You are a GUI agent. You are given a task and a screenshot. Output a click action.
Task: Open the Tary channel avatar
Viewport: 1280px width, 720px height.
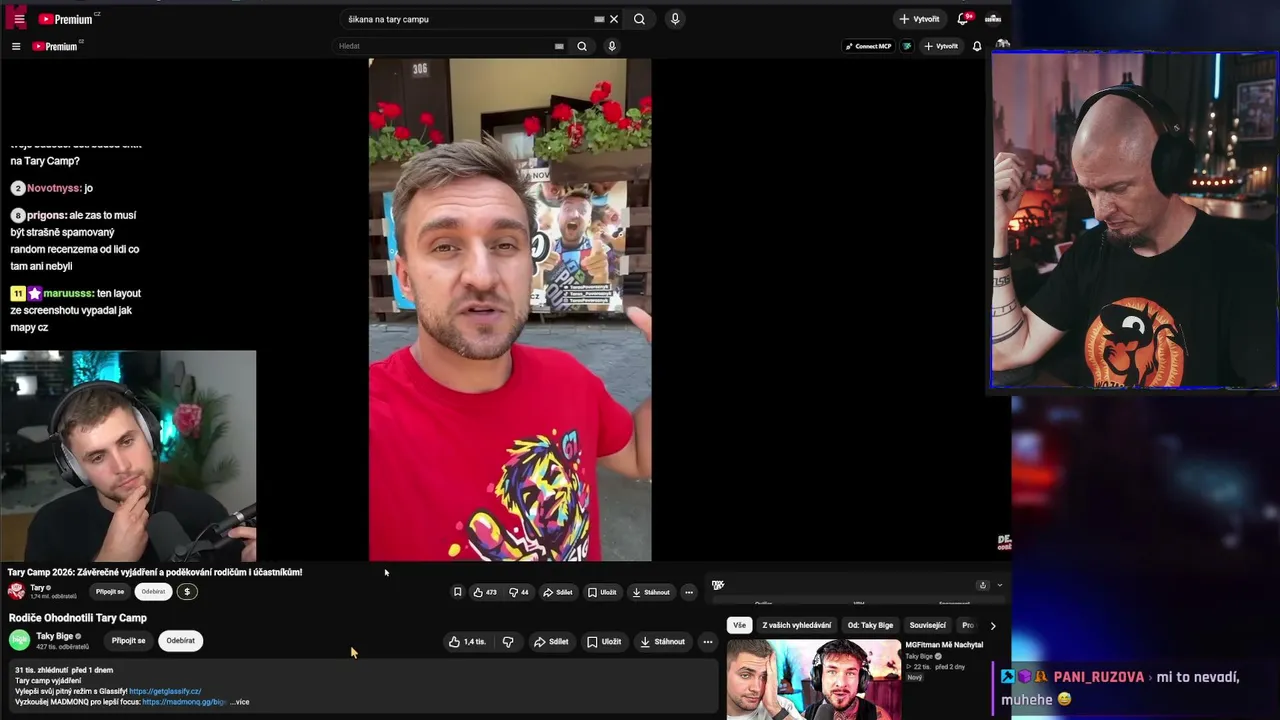16,591
